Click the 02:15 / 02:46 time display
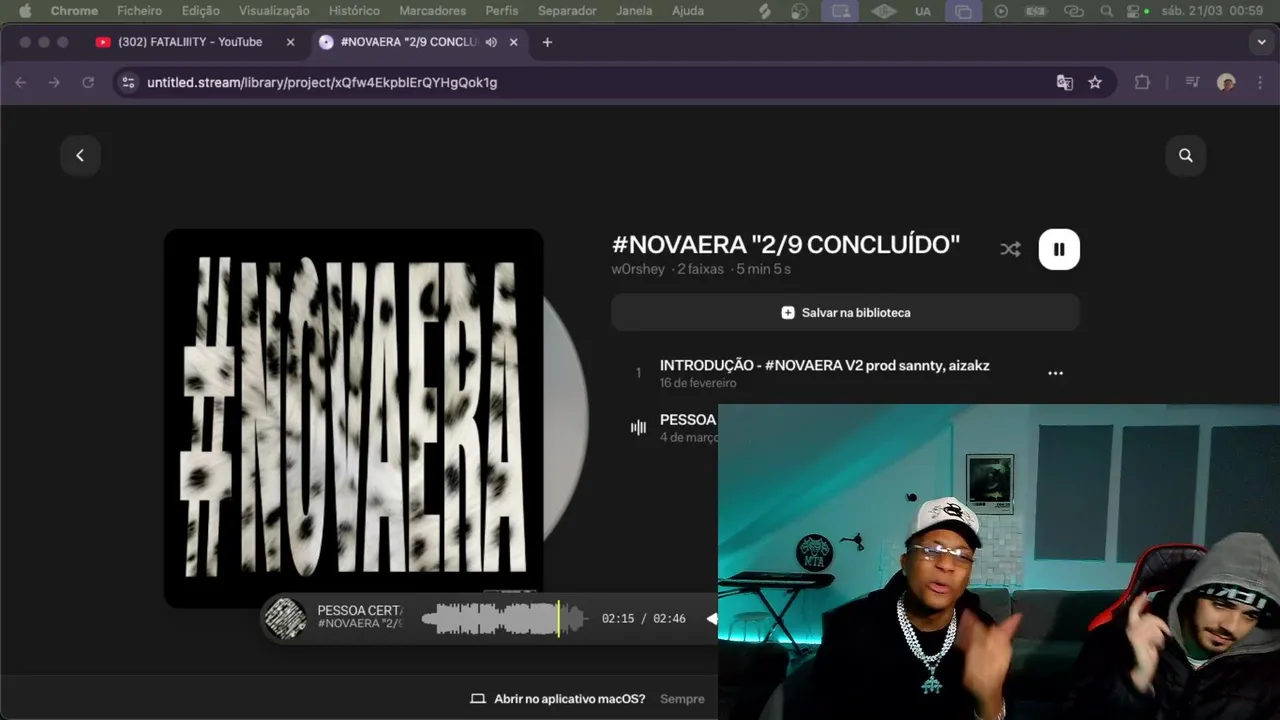The width and height of the screenshot is (1280, 720). click(644, 619)
